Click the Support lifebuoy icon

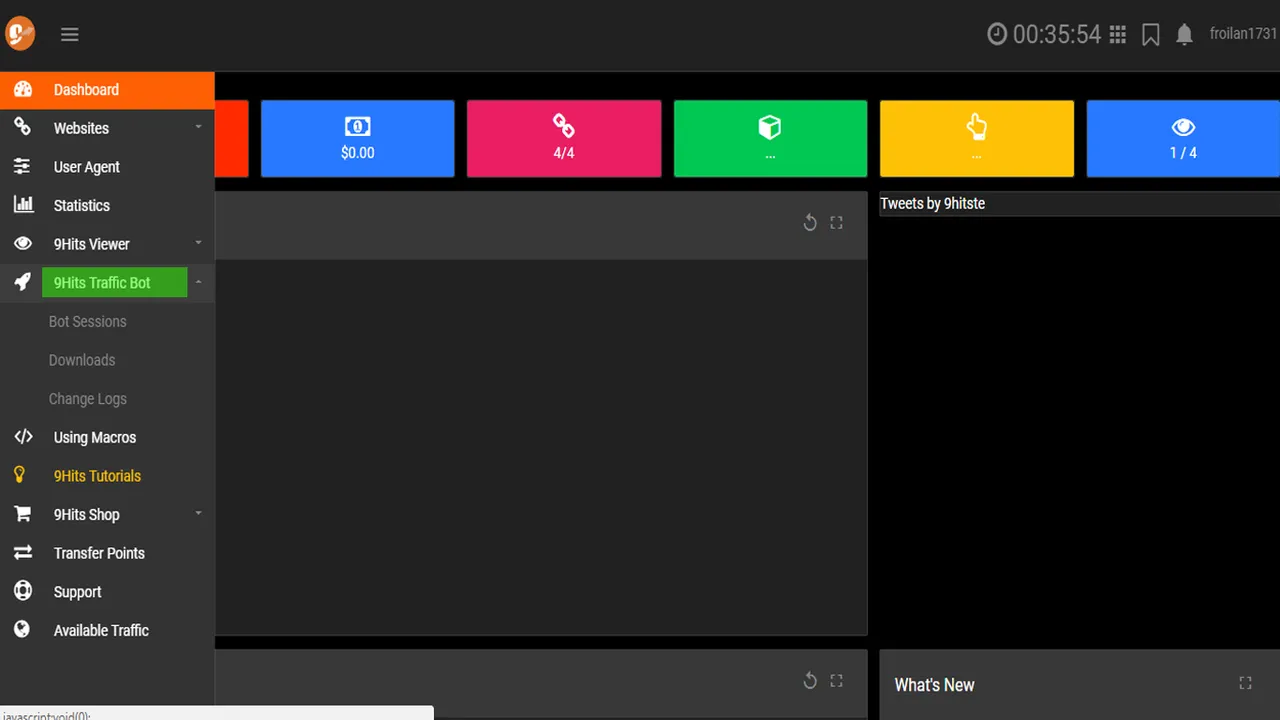(23, 591)
